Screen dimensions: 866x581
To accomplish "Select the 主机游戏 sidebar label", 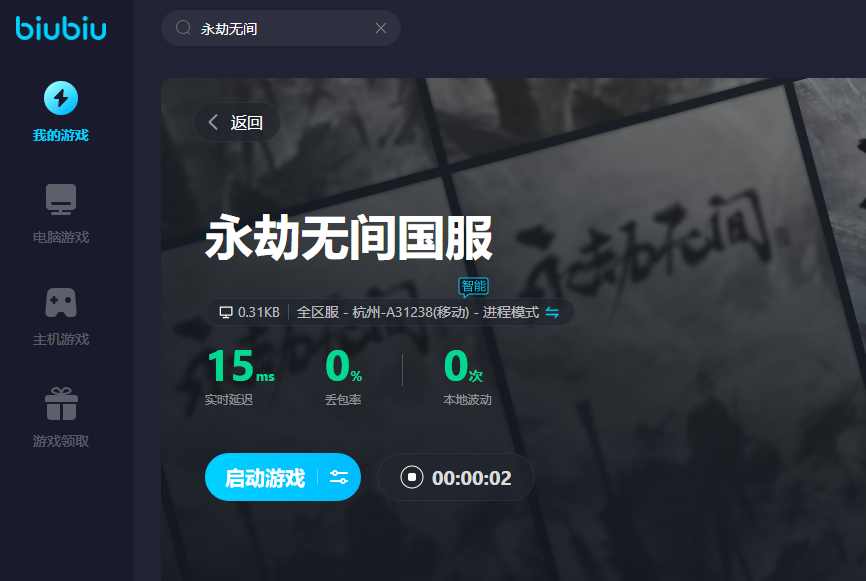I will coord(61,339).
